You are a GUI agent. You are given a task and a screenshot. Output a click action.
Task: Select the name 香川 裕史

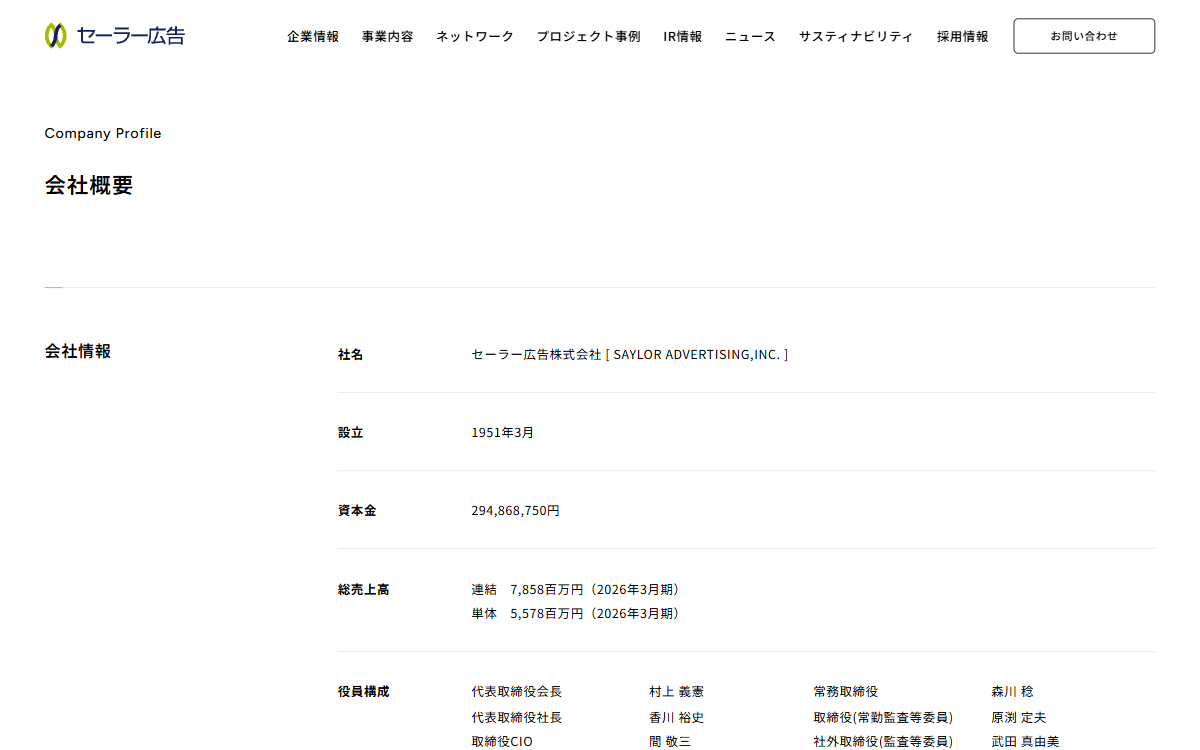pos(677,718)
